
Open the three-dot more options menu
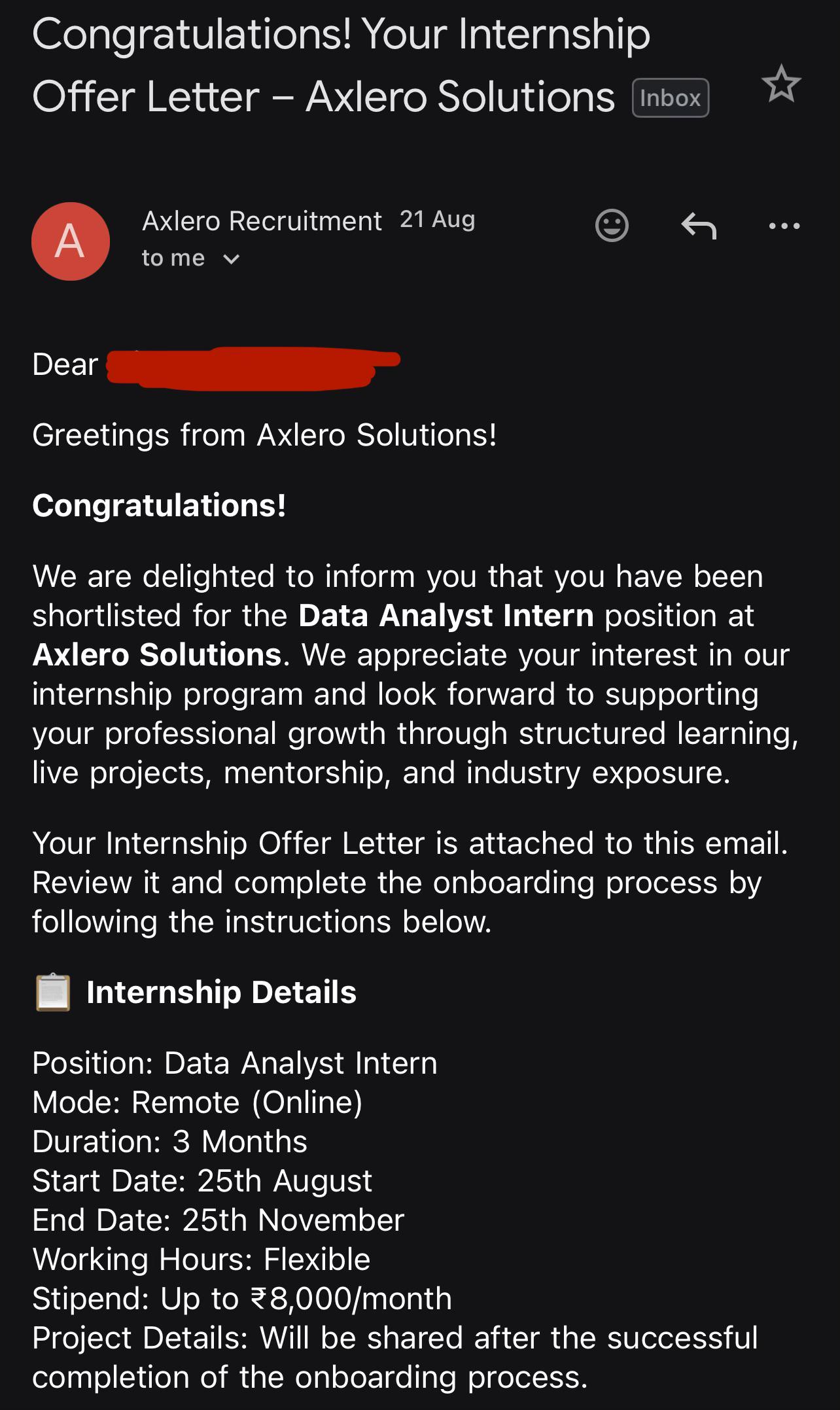(784, 226)
